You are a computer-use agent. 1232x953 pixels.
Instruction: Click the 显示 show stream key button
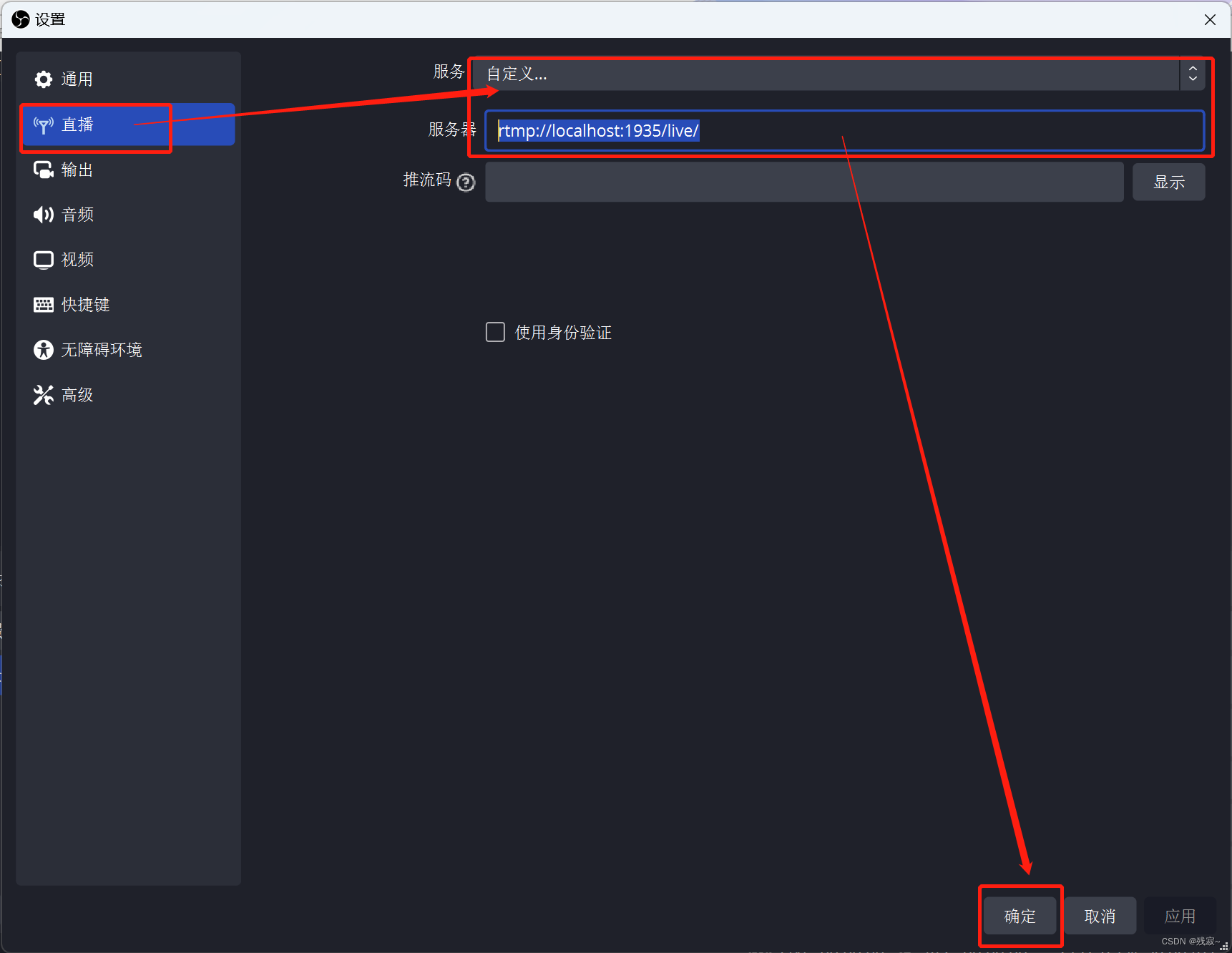pyautogui.click(x=1168, y=182)
